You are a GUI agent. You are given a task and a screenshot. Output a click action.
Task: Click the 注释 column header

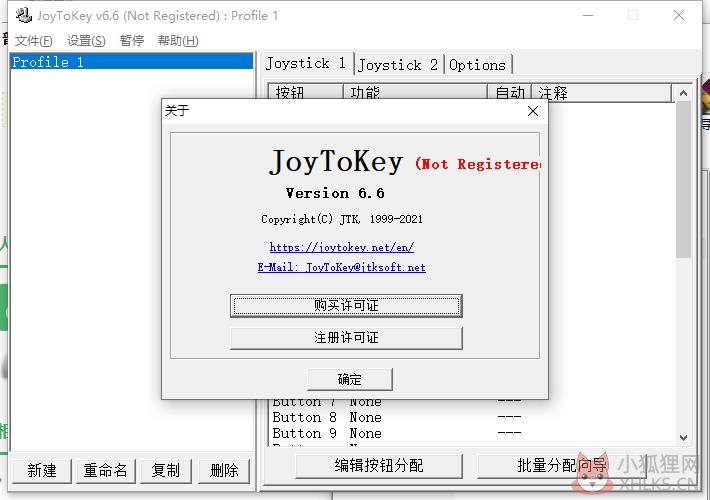(601, 92)
